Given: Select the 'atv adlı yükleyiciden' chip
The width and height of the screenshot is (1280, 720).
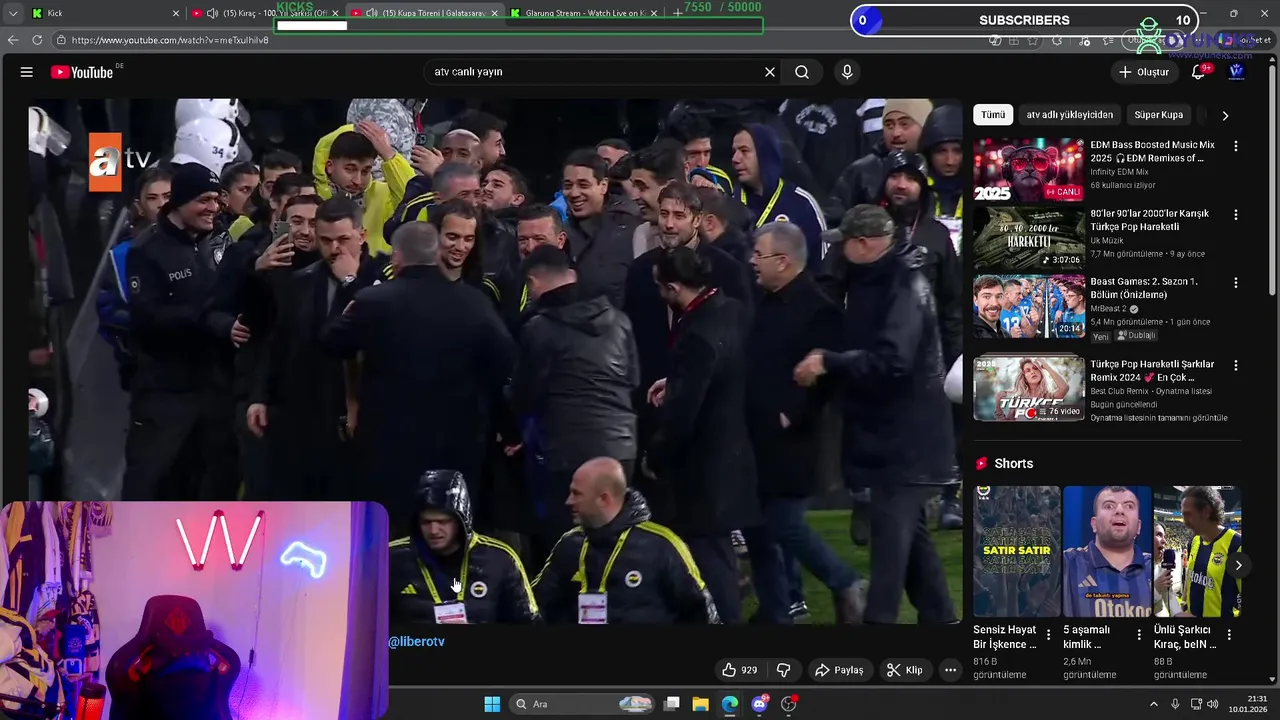Looking at the screenshot, I should click(x=1069, y=115).
